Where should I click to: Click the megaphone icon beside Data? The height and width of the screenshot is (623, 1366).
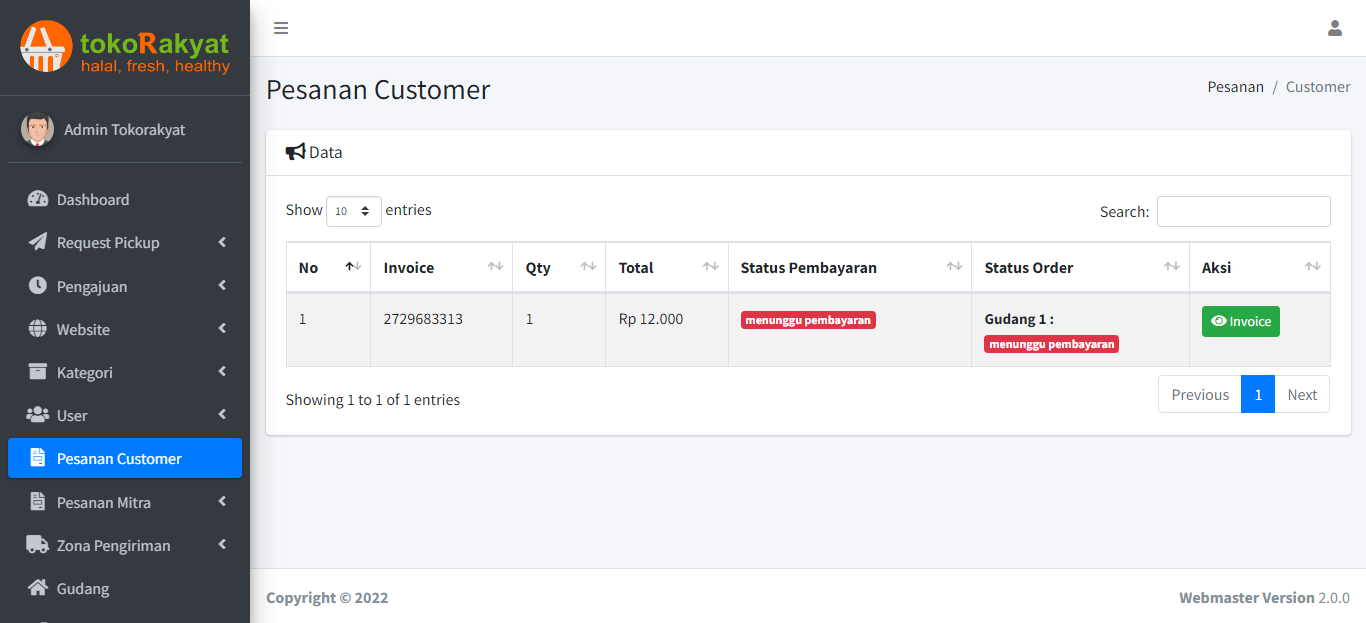pos(295,152)
